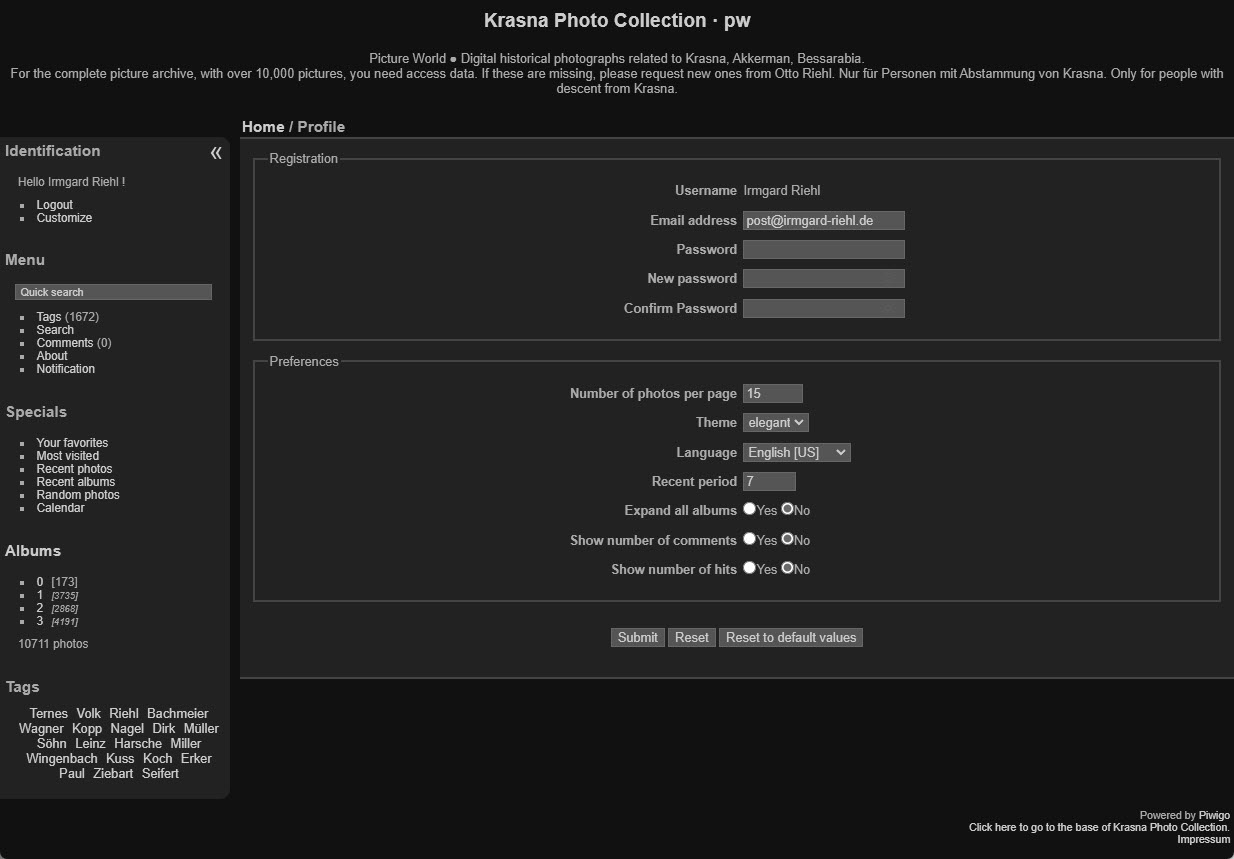This screenshot has height=859, width=1234.
Task: Select Yes for Show number of comments
Action: tap(749, 539)
